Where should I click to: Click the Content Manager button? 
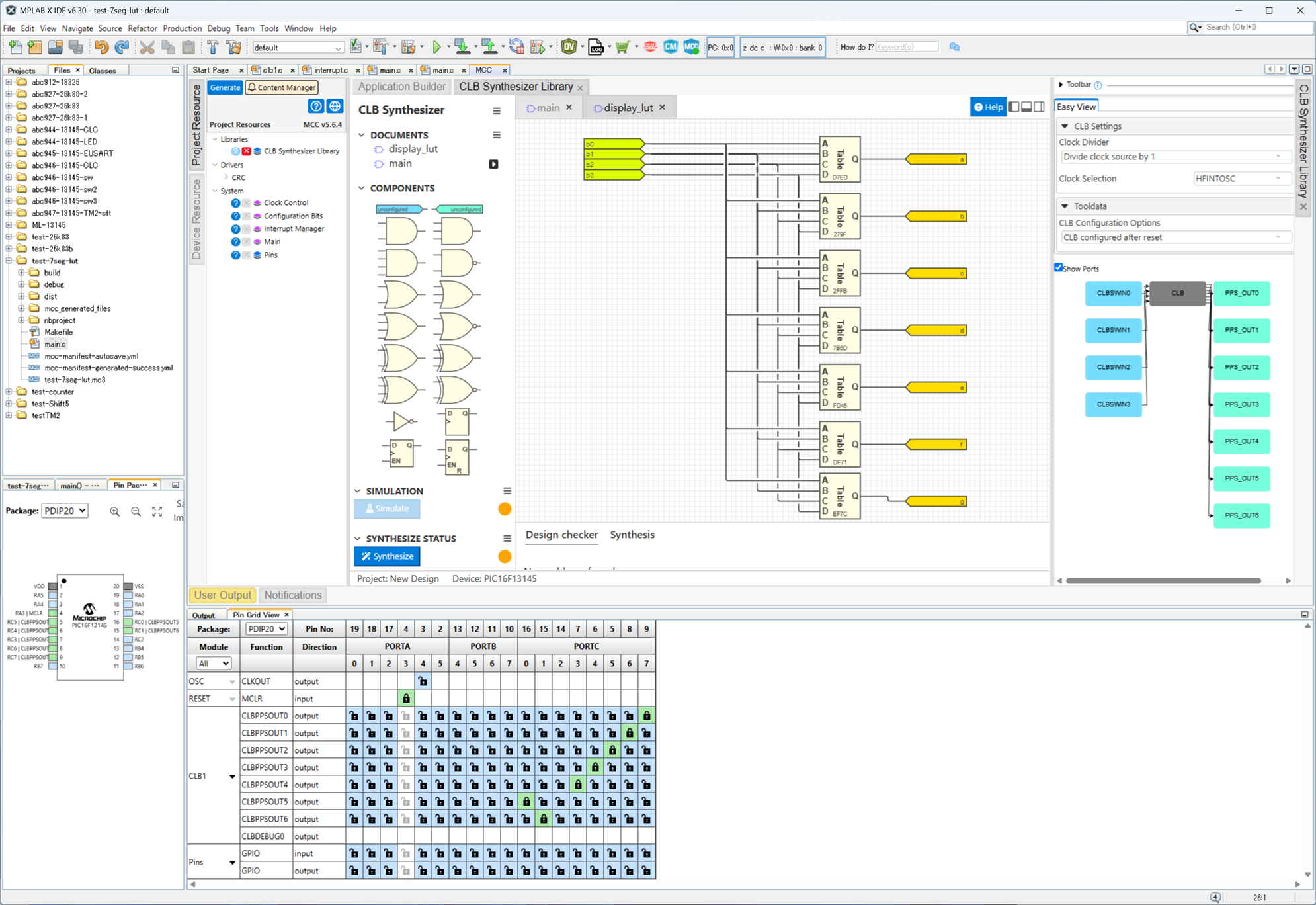coord(282,87)
